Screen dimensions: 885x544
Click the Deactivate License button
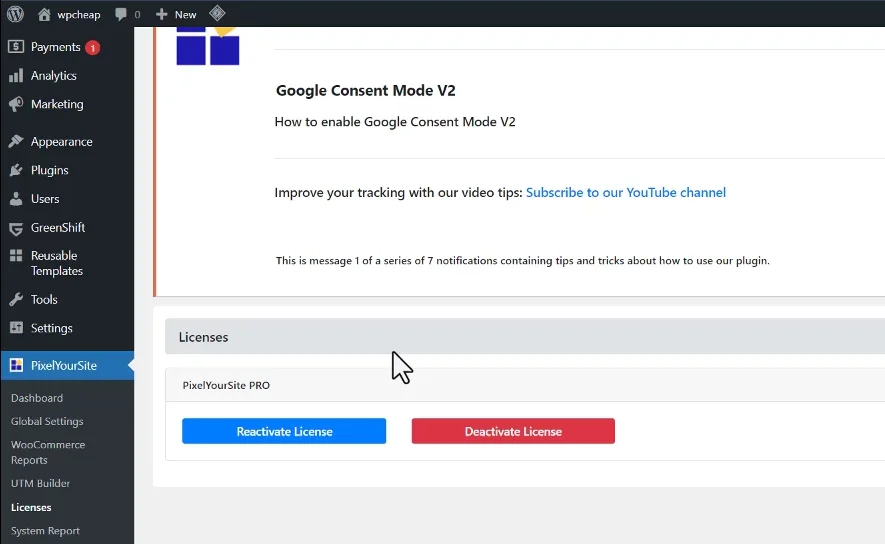(513, 431)
